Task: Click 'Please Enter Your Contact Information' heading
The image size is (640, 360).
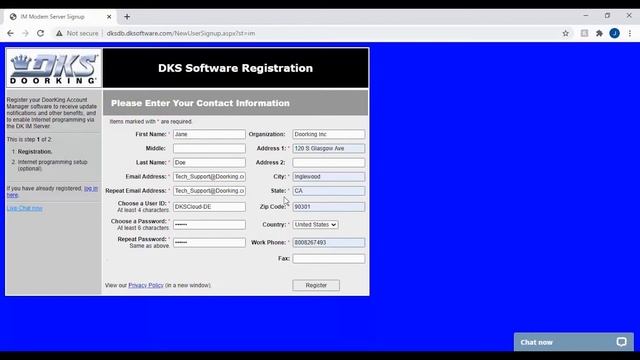Action: point(200,103)
